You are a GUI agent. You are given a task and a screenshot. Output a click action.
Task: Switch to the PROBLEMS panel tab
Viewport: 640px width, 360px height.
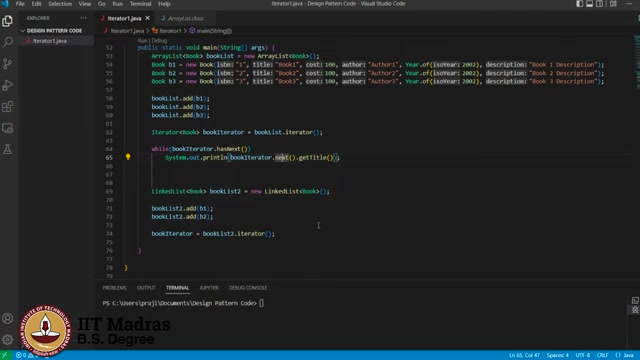[x=114, y=288]
